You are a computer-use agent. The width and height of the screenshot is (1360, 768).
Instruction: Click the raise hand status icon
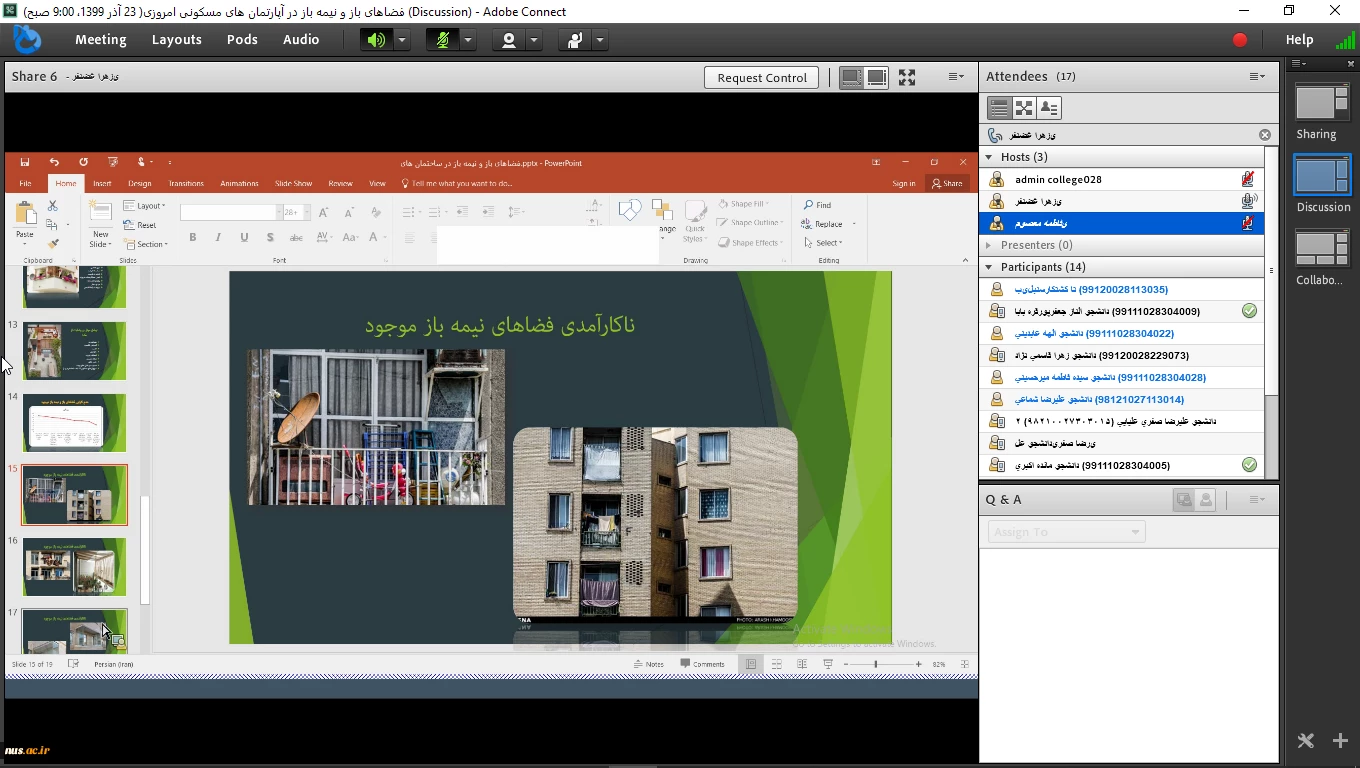point(575,40)
